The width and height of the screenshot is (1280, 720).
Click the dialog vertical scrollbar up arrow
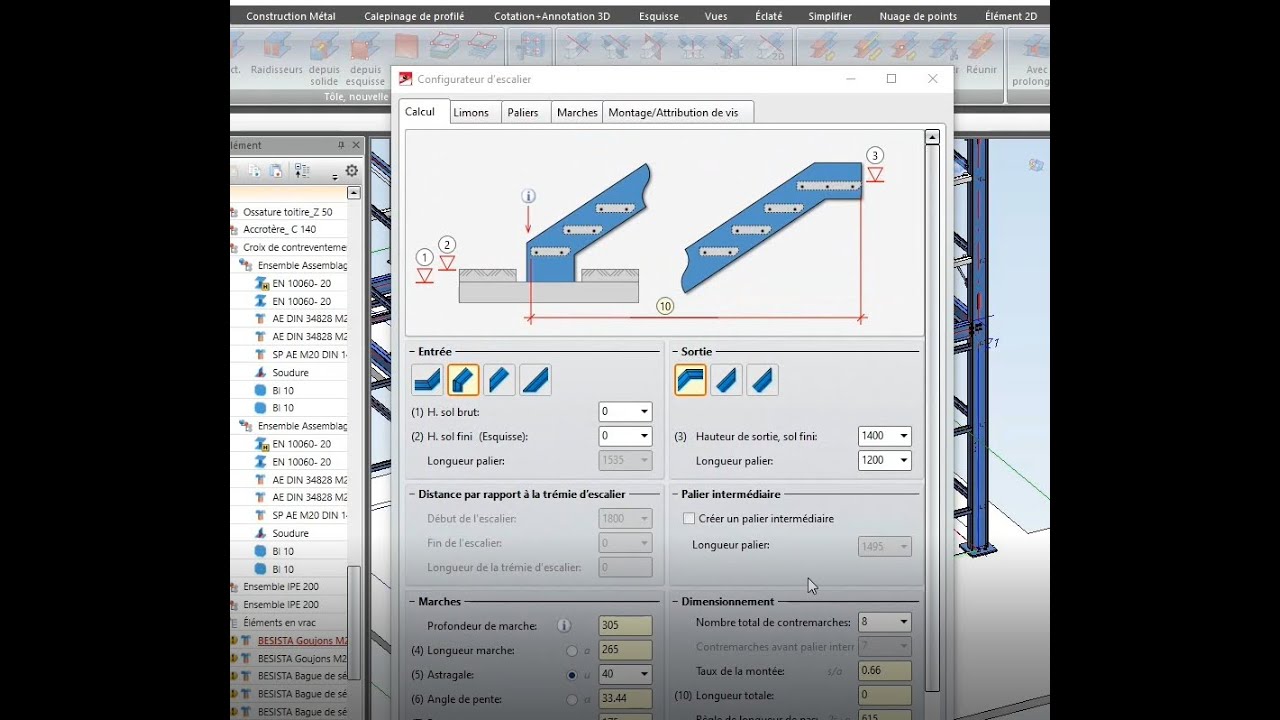coord(932,137)
